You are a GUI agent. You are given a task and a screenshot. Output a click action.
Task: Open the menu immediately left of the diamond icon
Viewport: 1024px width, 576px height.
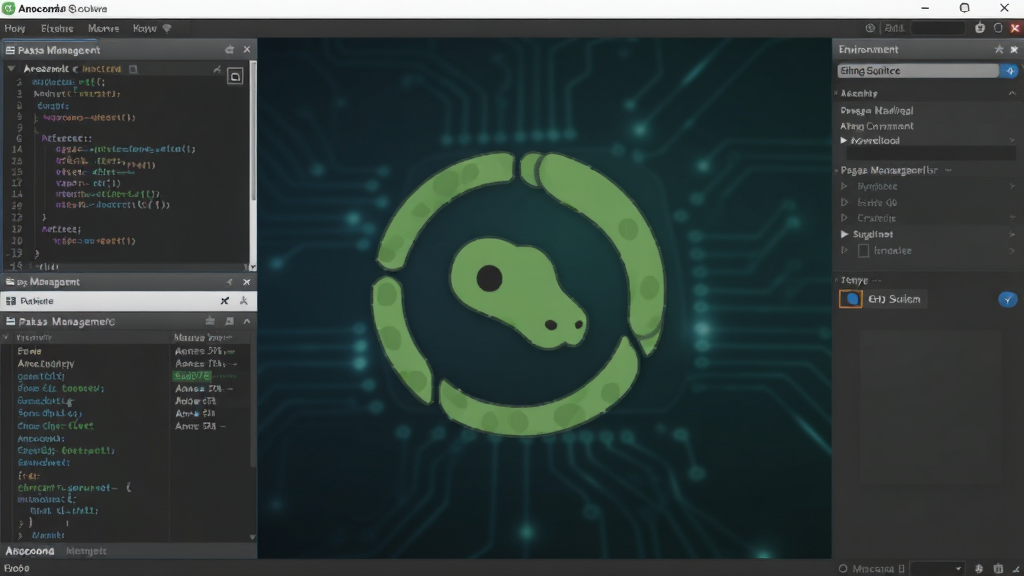pos(144,28)
